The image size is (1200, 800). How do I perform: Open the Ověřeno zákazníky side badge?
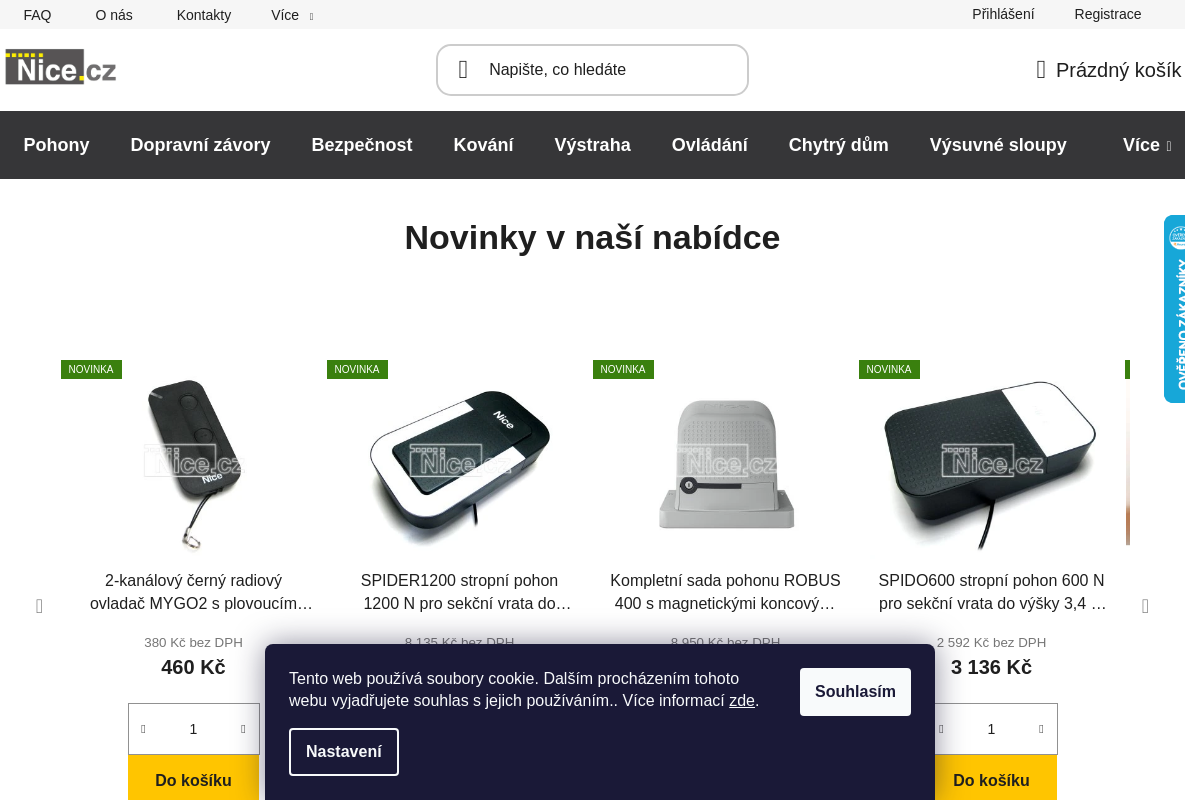[1175, 309]
